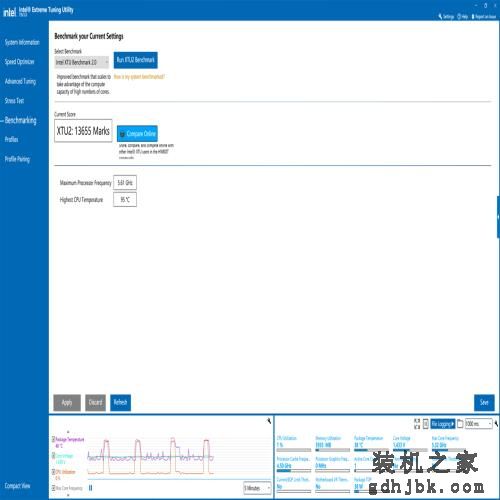Select Benchmarking in the sidebar

tap(20, 120)
